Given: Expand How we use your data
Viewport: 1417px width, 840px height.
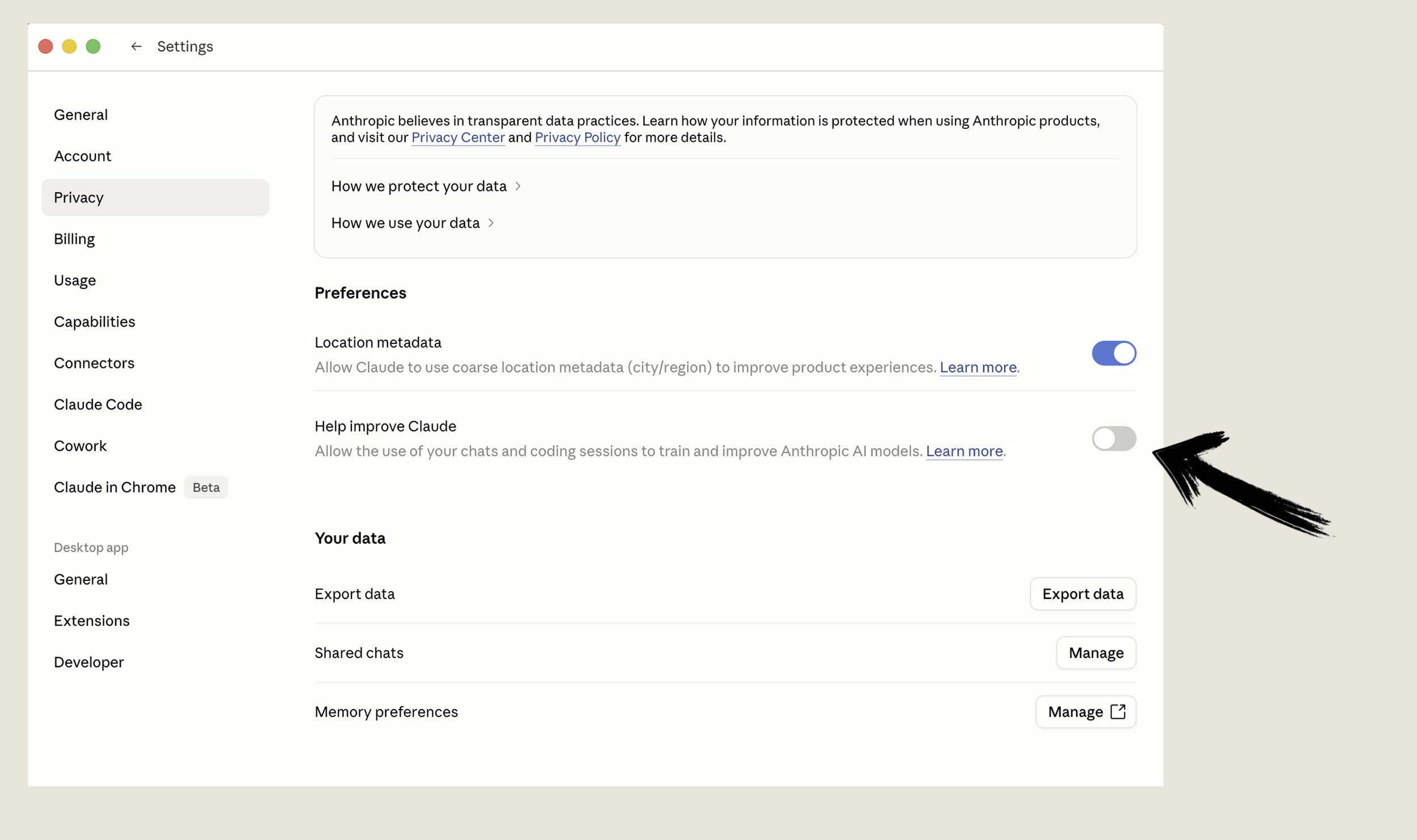Looking at the screenshot, I should coord(413,223).
